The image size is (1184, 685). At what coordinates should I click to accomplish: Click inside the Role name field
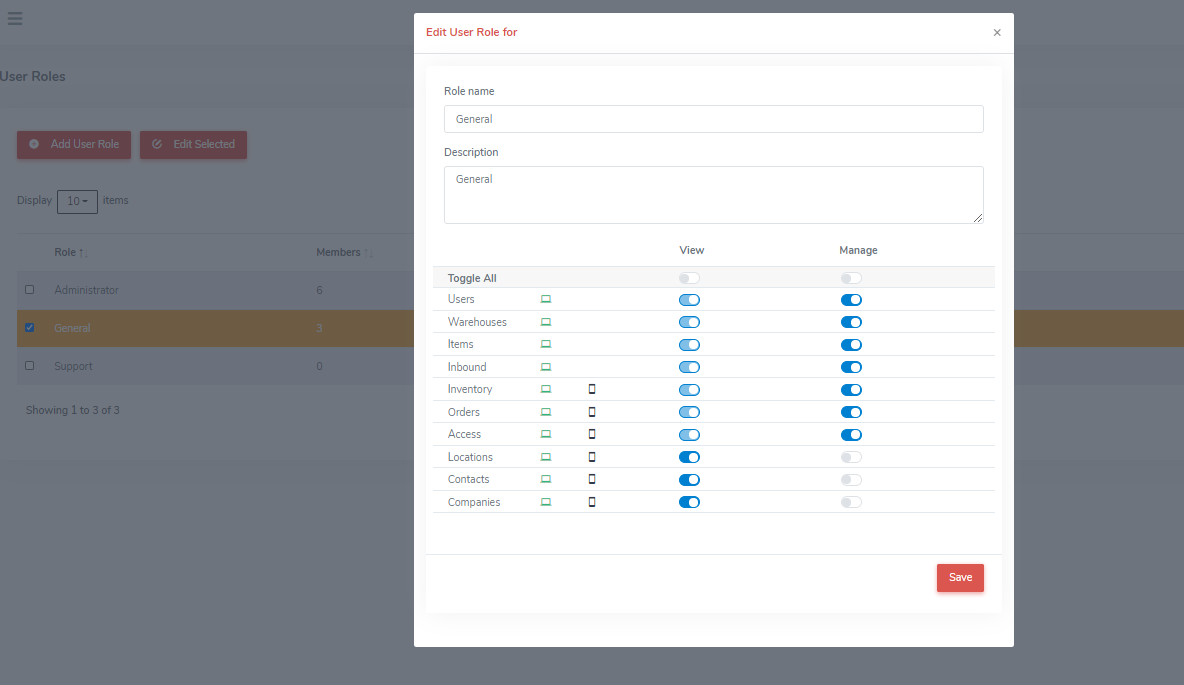(x=713, y=118)
